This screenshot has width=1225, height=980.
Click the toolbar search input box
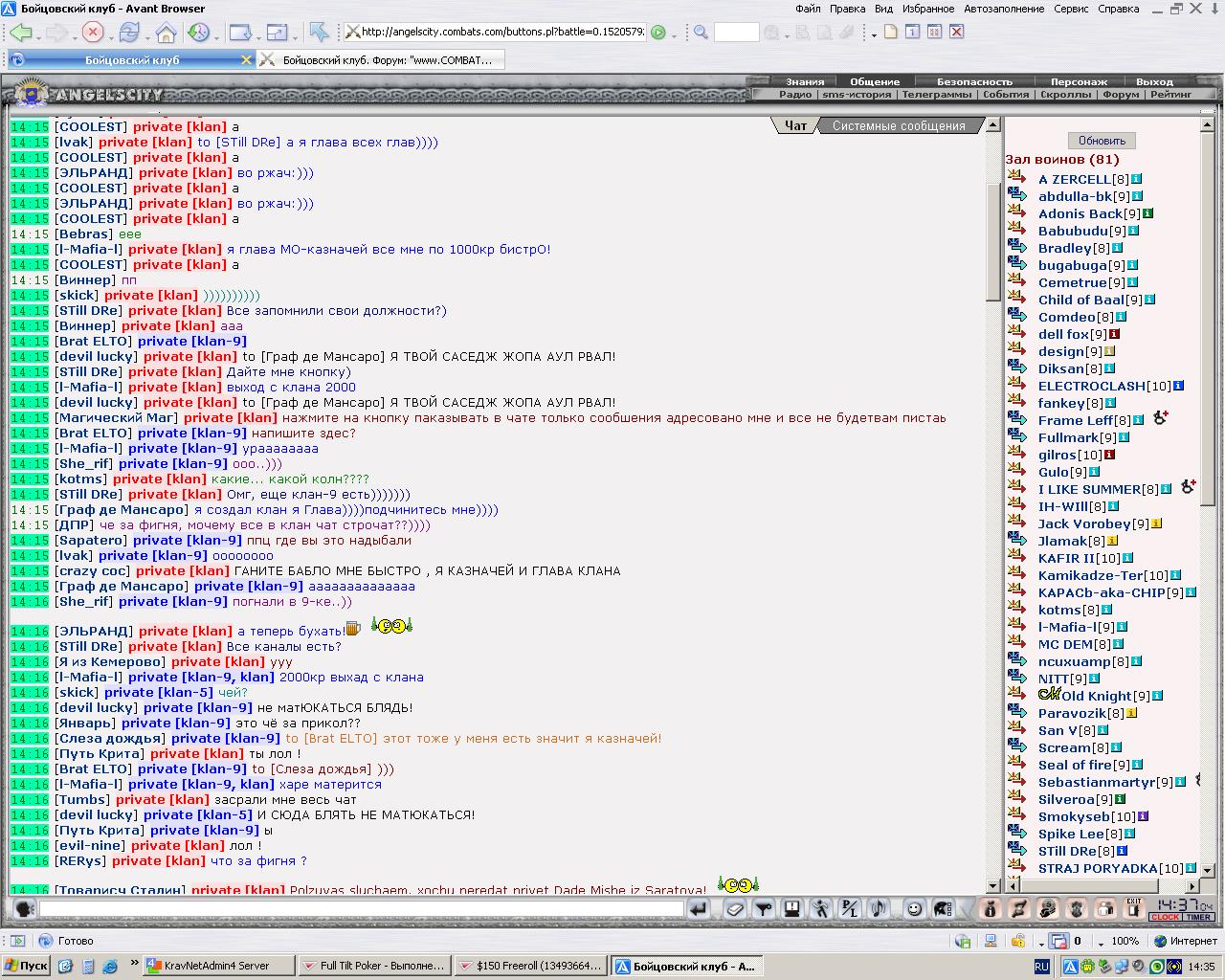click(x=736, y=33)
